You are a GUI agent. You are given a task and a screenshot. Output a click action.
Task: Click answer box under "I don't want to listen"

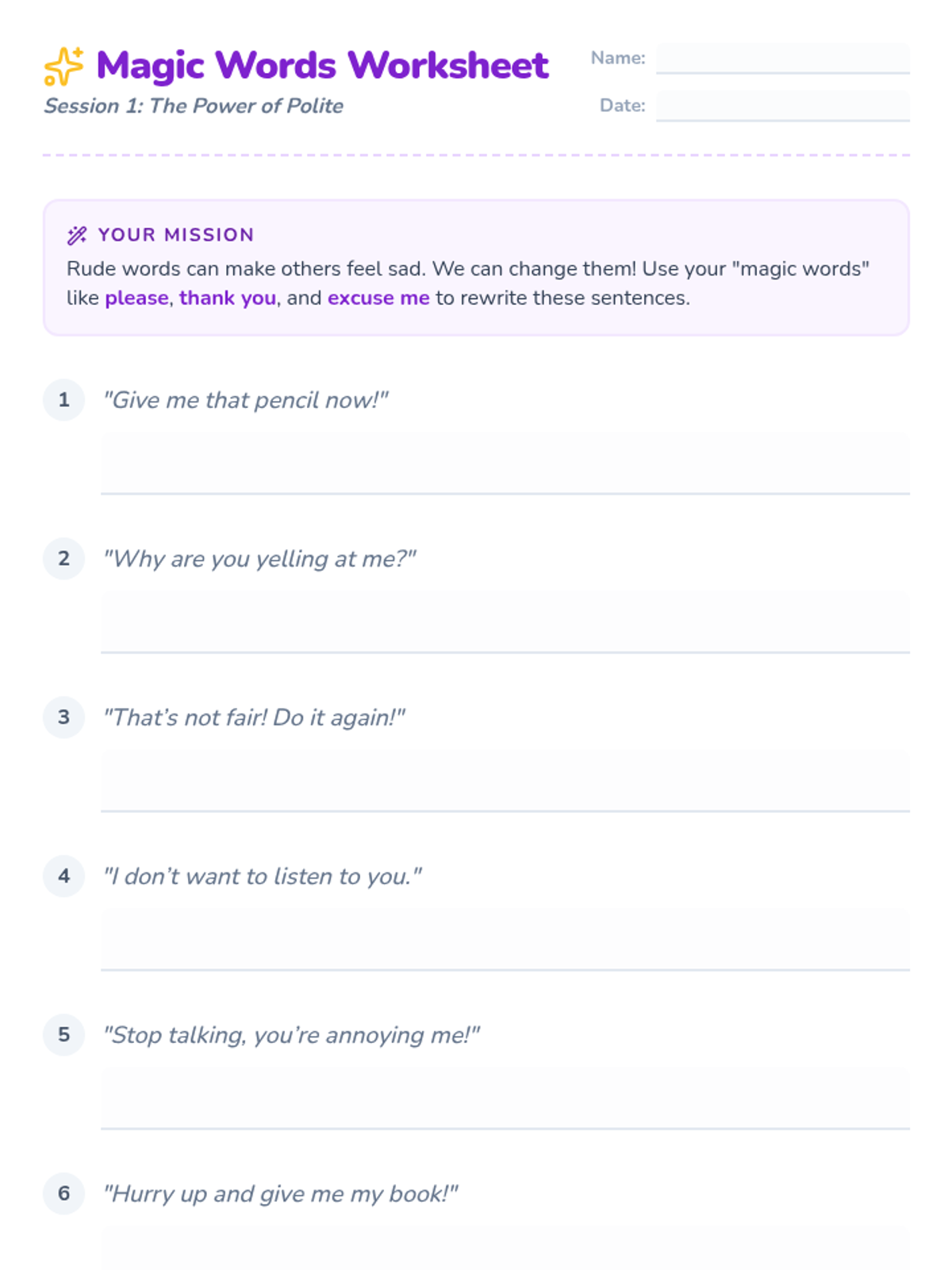click(x=505, y=940)
